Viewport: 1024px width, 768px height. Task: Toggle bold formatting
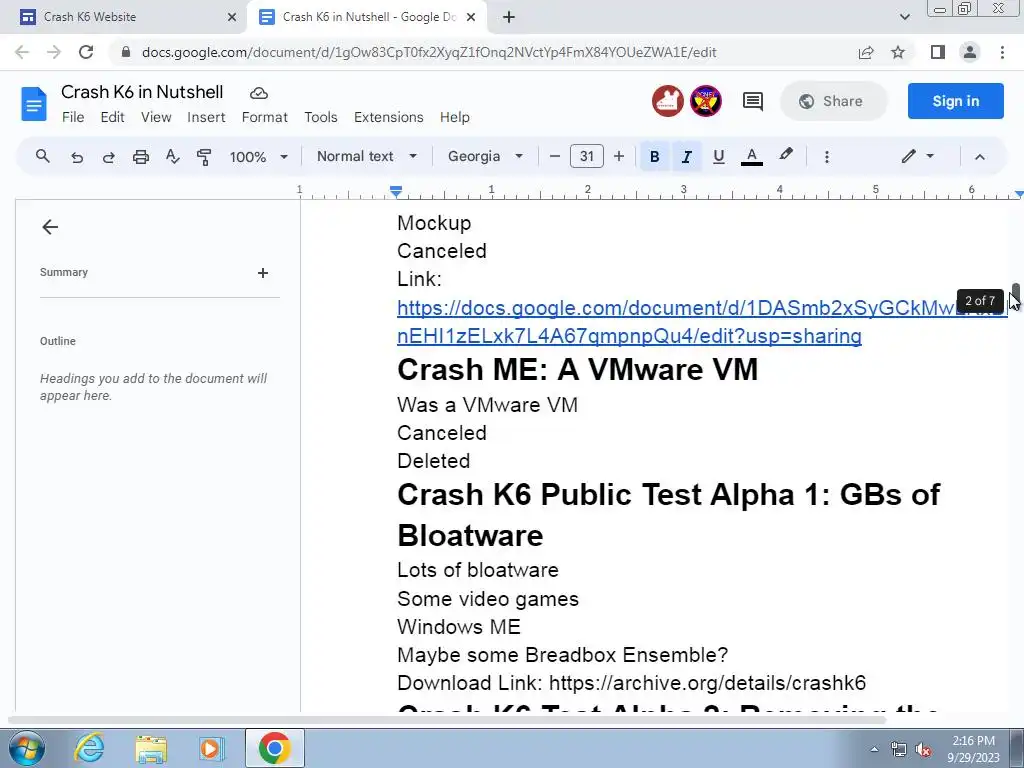(654, 157)
